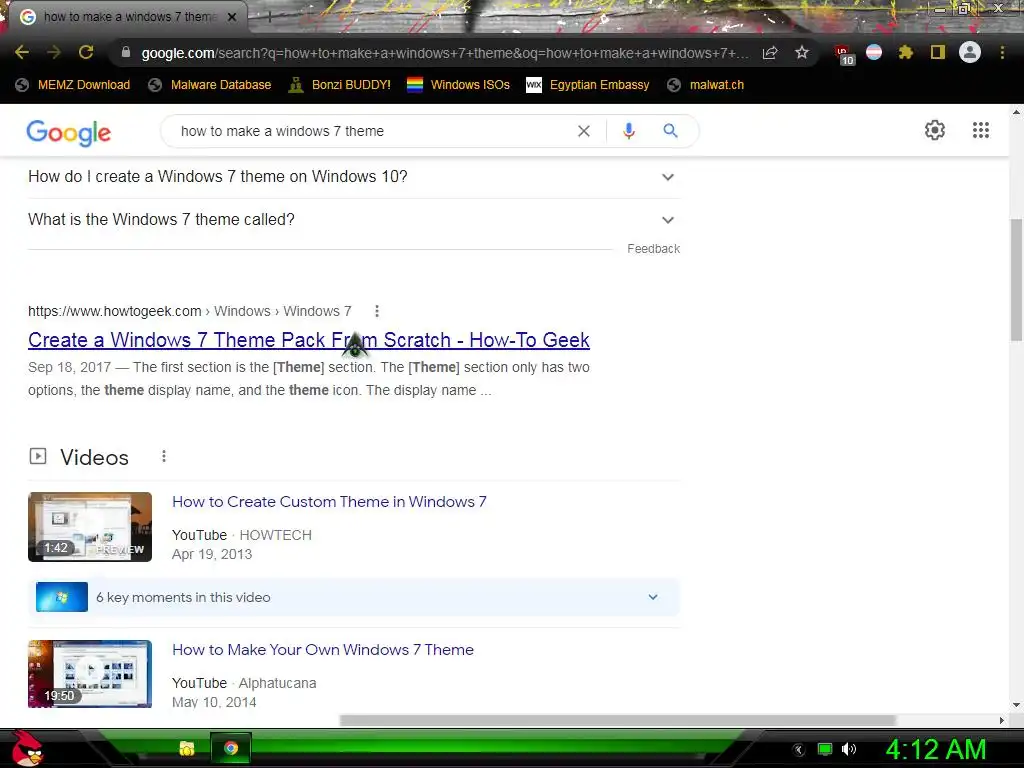The width and height of the screenshot is (1024, 768).
Task: Click the green monitor tray icon
Action: coord(825,749)
